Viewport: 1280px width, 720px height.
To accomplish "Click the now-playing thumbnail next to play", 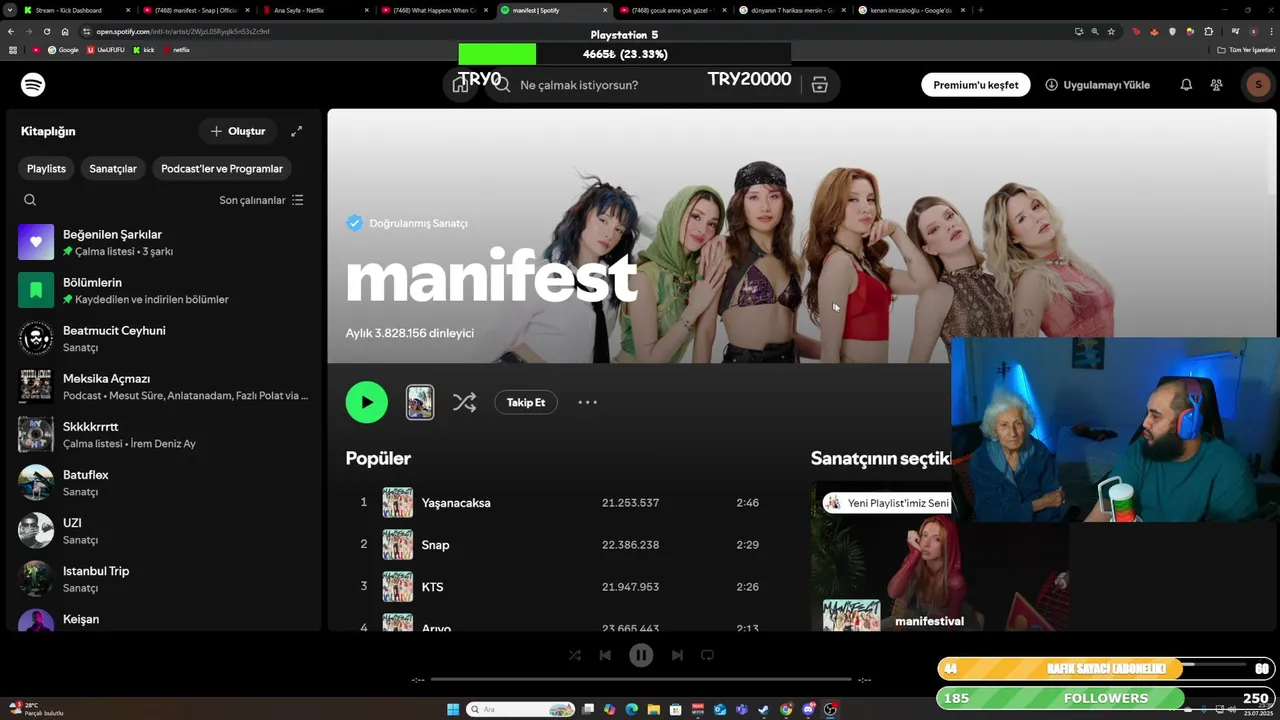I will click(x=420, y=402).
